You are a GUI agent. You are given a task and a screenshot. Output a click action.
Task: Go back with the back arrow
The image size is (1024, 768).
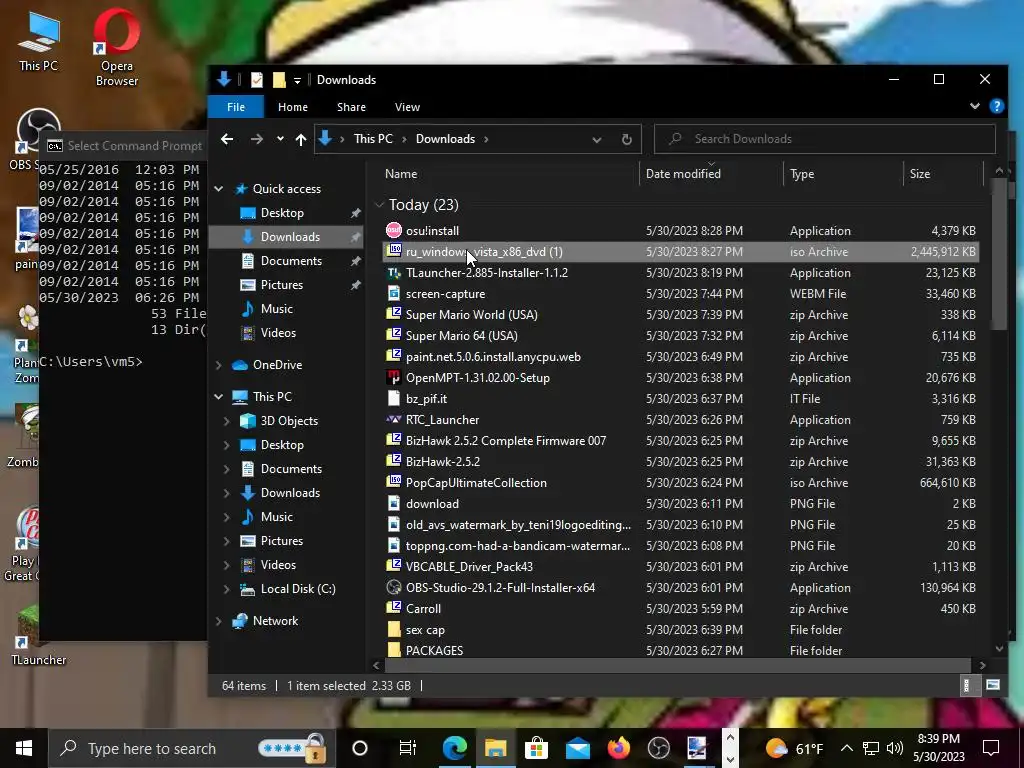[x=227, y=138]
